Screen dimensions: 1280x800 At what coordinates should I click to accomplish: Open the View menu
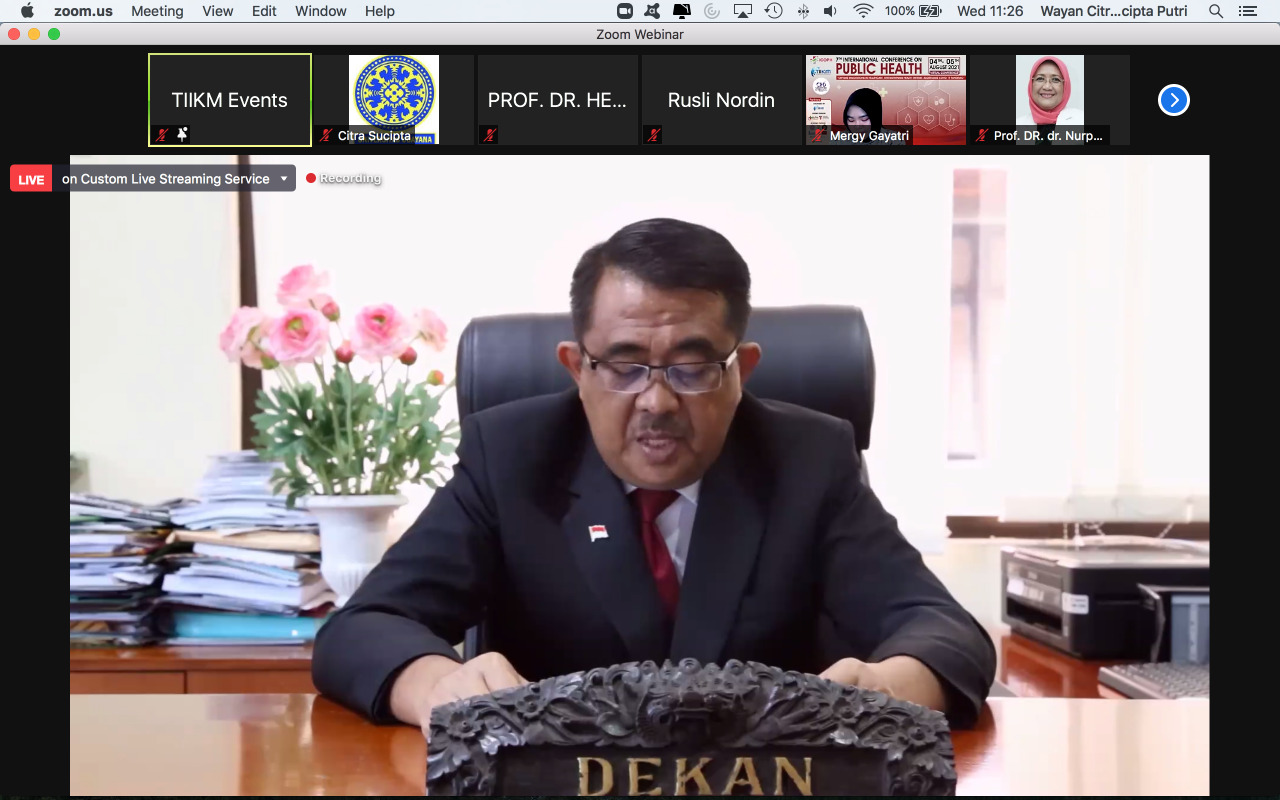tap(217, 11)
